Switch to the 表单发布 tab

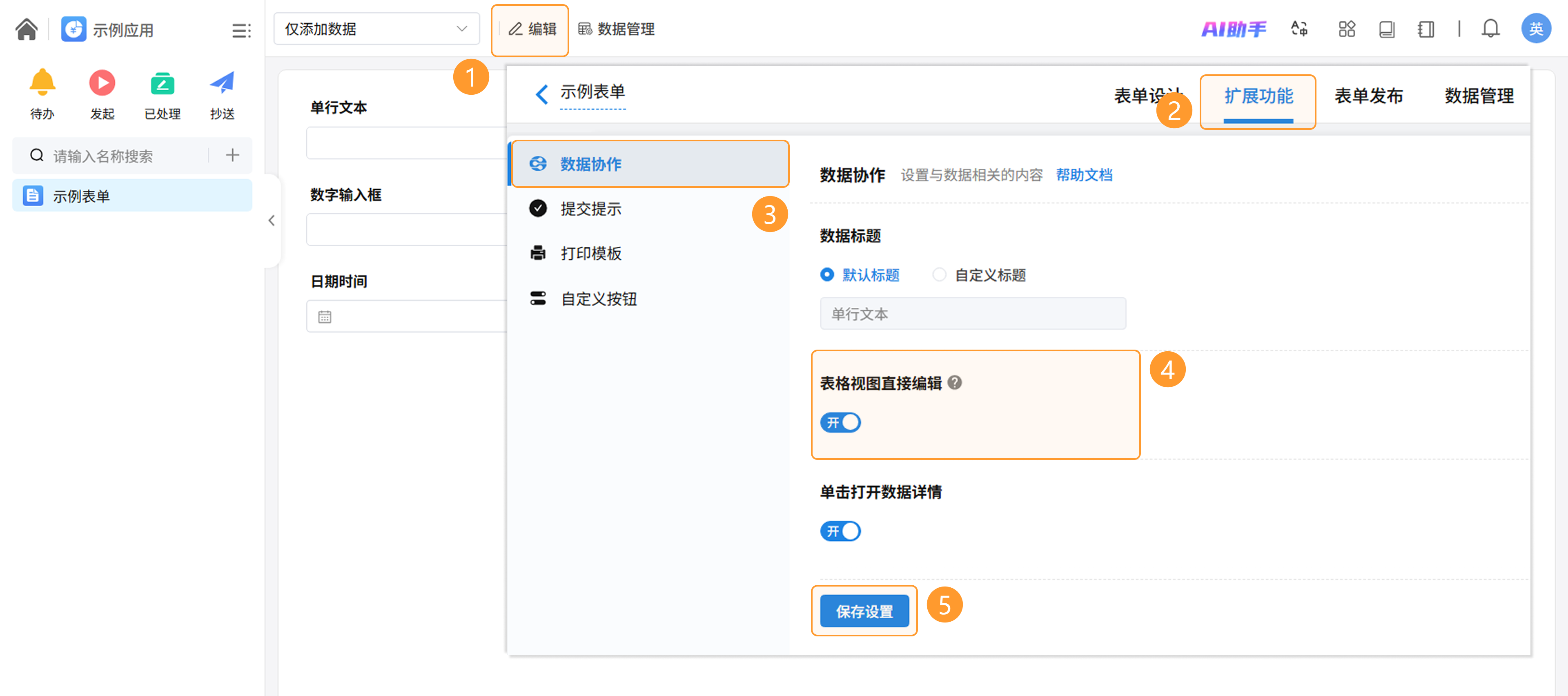1368,96
